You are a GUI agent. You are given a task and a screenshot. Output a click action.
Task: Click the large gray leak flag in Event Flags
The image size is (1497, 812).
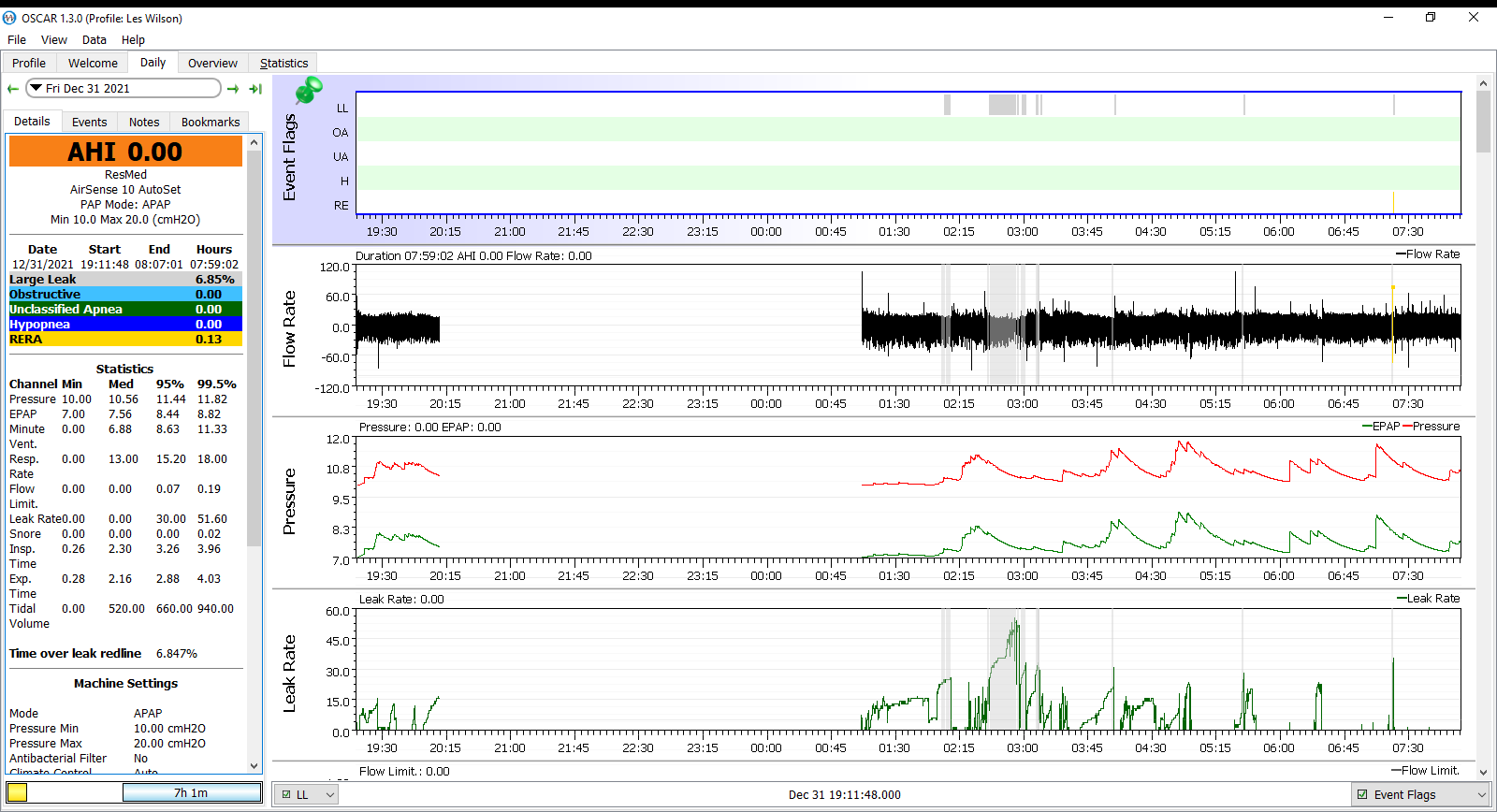1003,105
